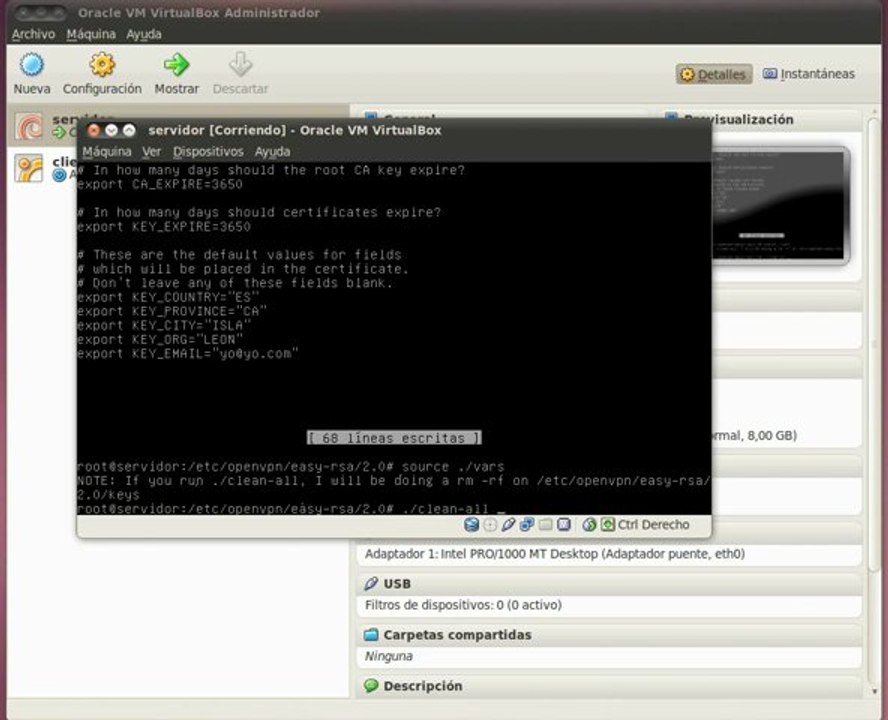Open the Ver menu of the servidor window
This screenshot has height=720, width=888.
pyautogui.click(x=151, y=152)
